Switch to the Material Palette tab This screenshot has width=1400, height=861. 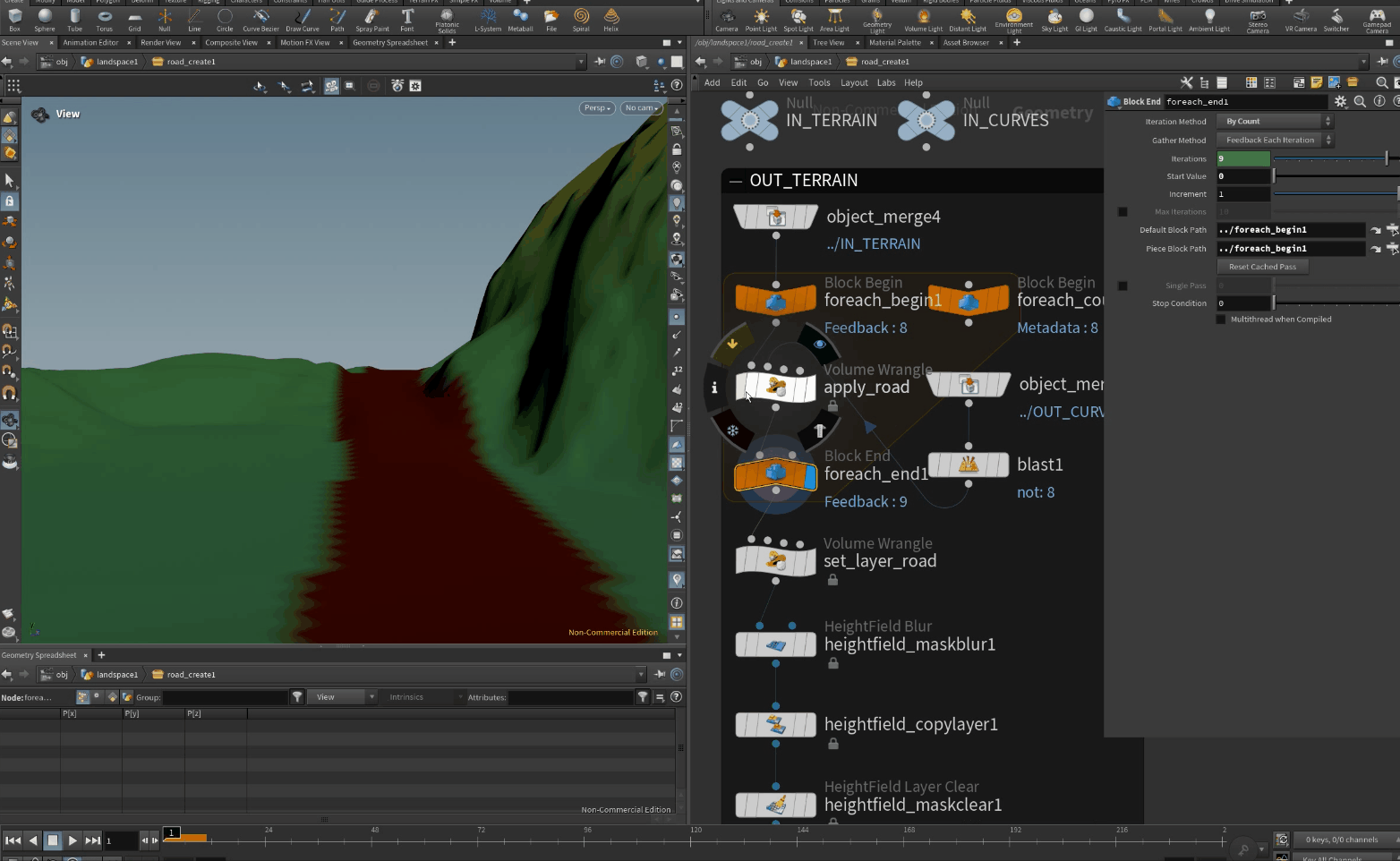(894, 43)
